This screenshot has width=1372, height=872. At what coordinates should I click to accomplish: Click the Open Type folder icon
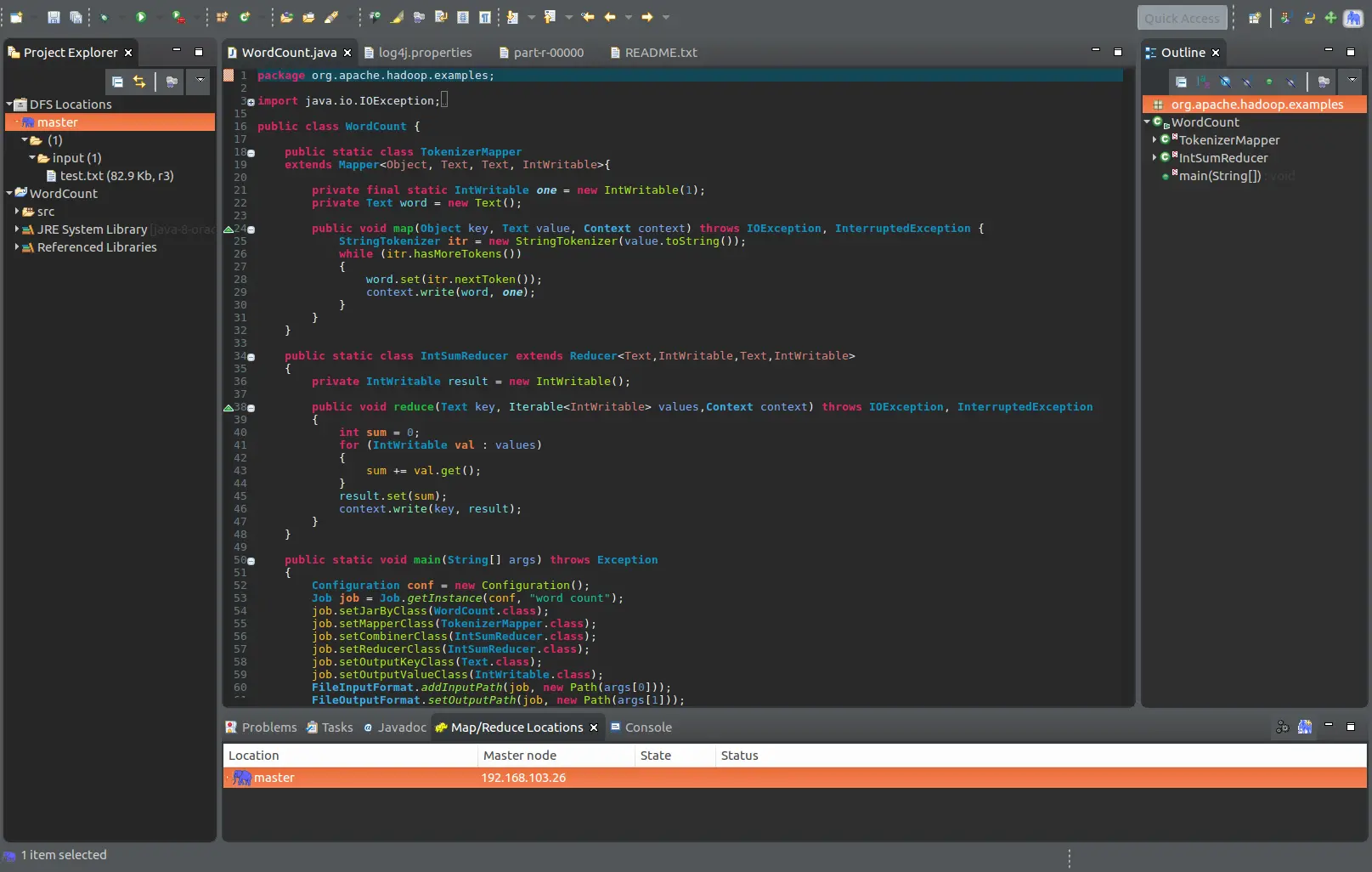click(286, 17)
